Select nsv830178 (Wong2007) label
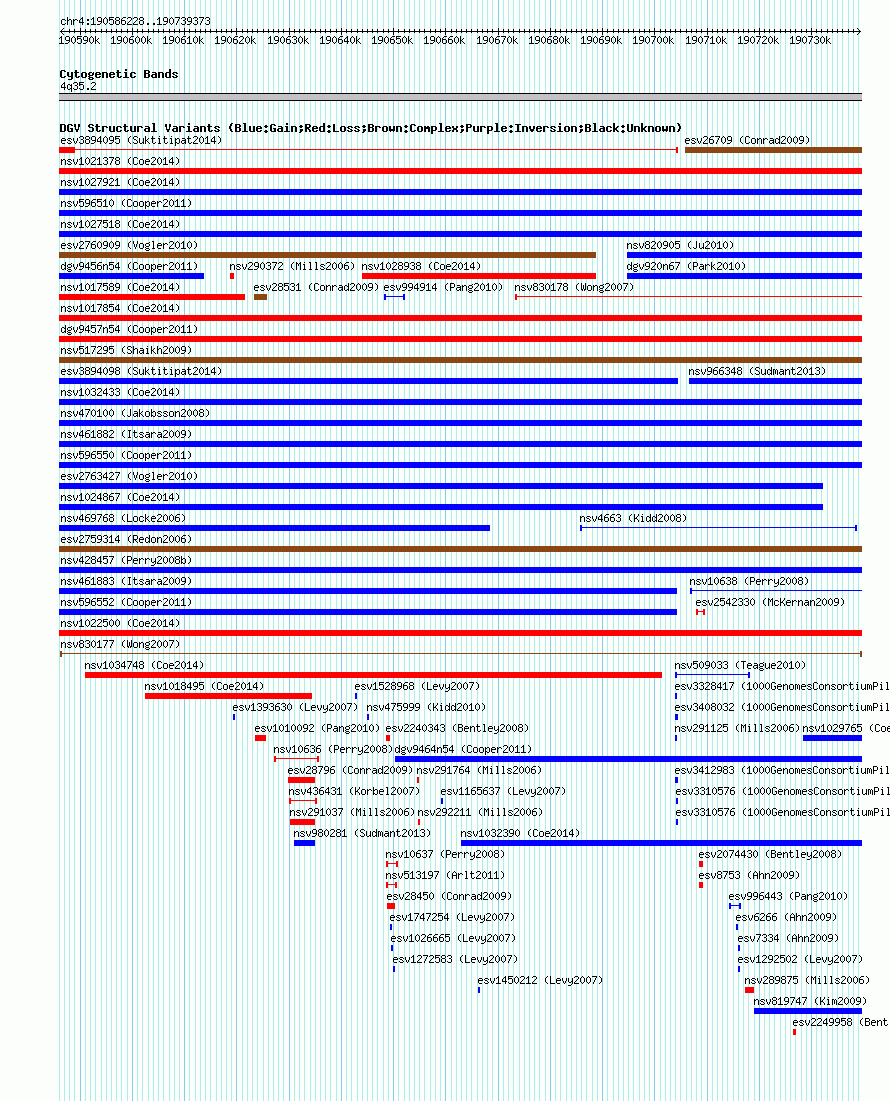Viewport: 890px width, 1101px height. (574, 288)
